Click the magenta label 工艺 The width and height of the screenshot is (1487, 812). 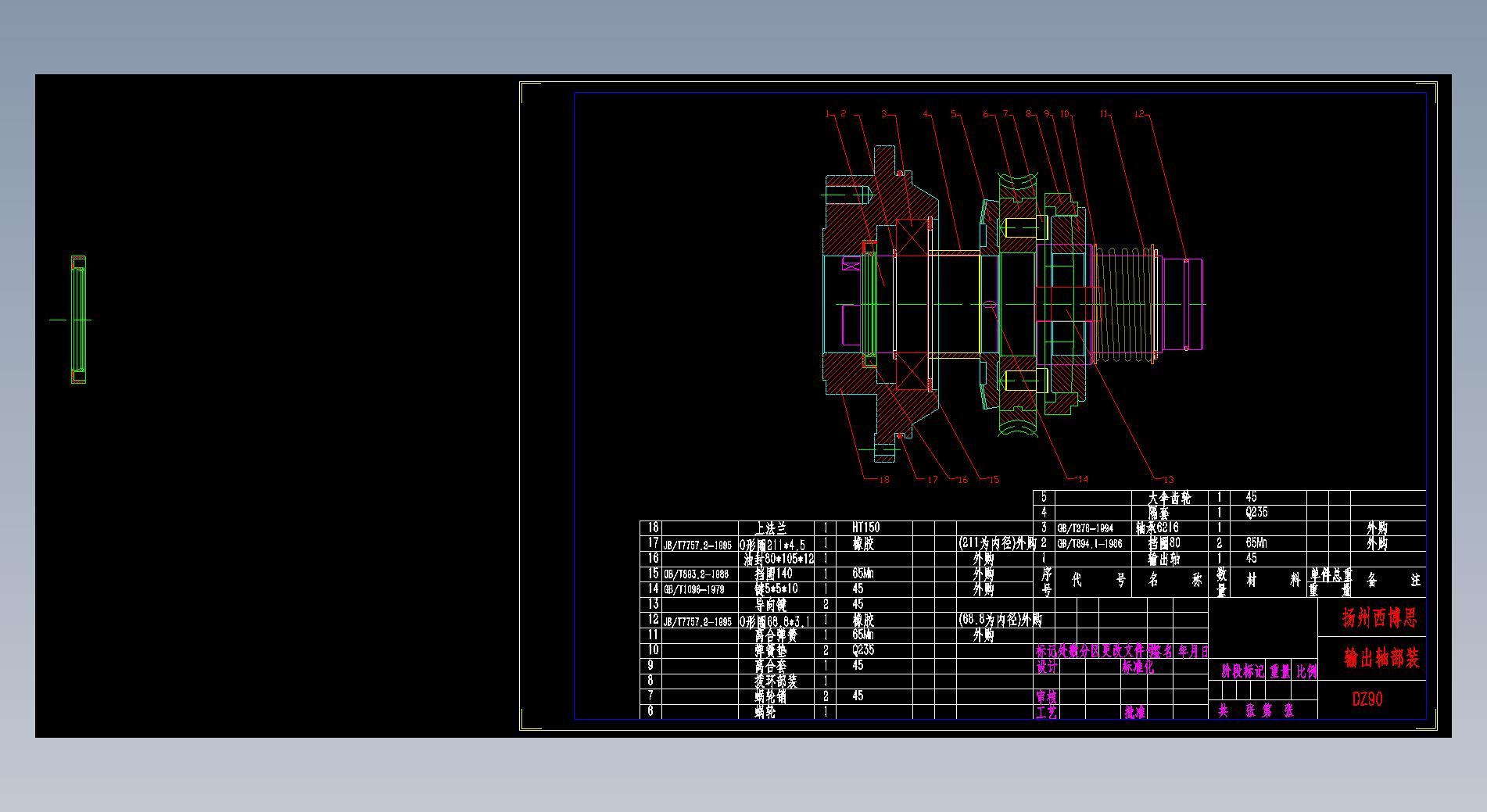(1046, 712)
